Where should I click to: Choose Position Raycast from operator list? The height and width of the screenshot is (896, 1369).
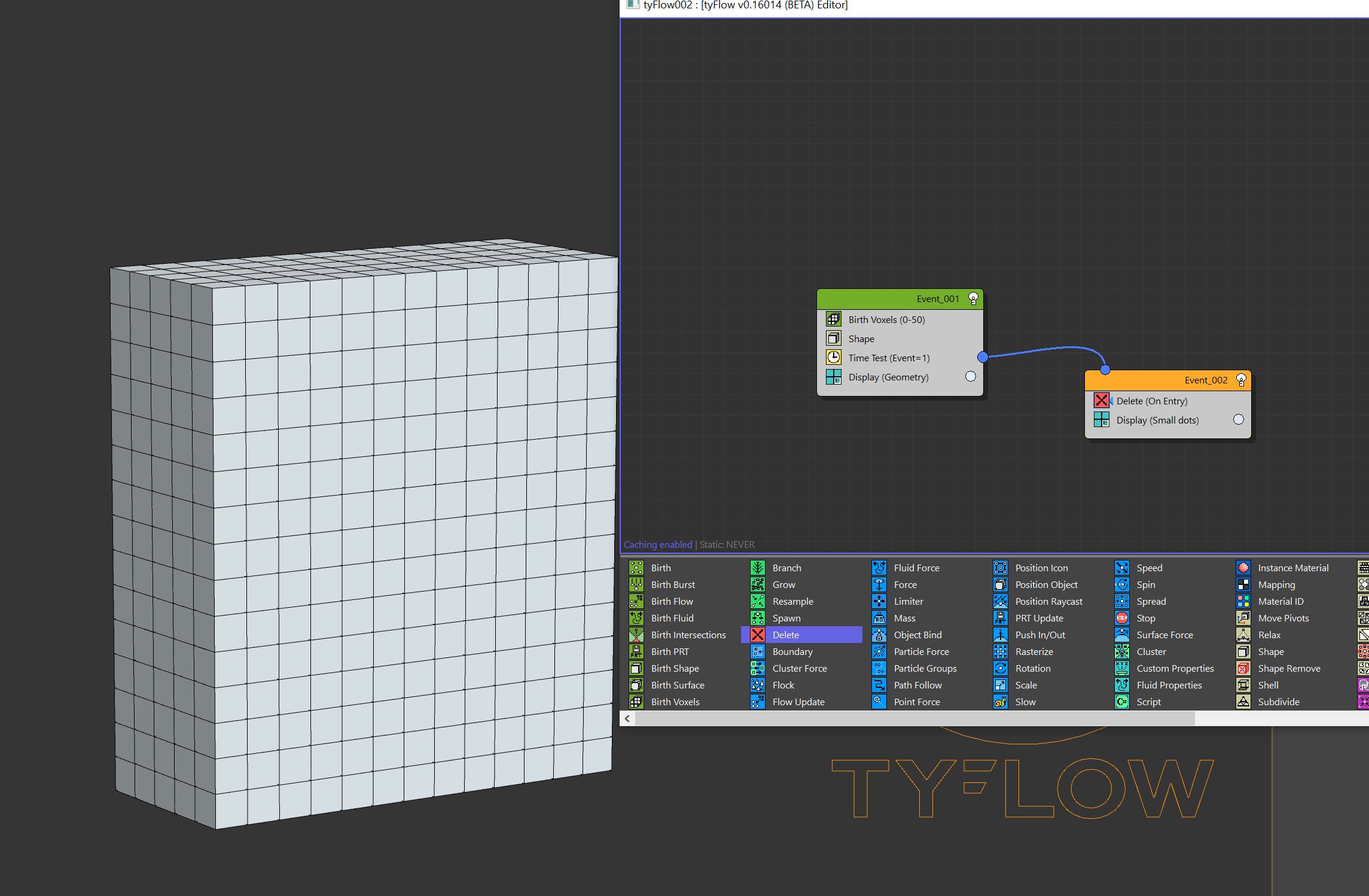tap(1049, 601)
